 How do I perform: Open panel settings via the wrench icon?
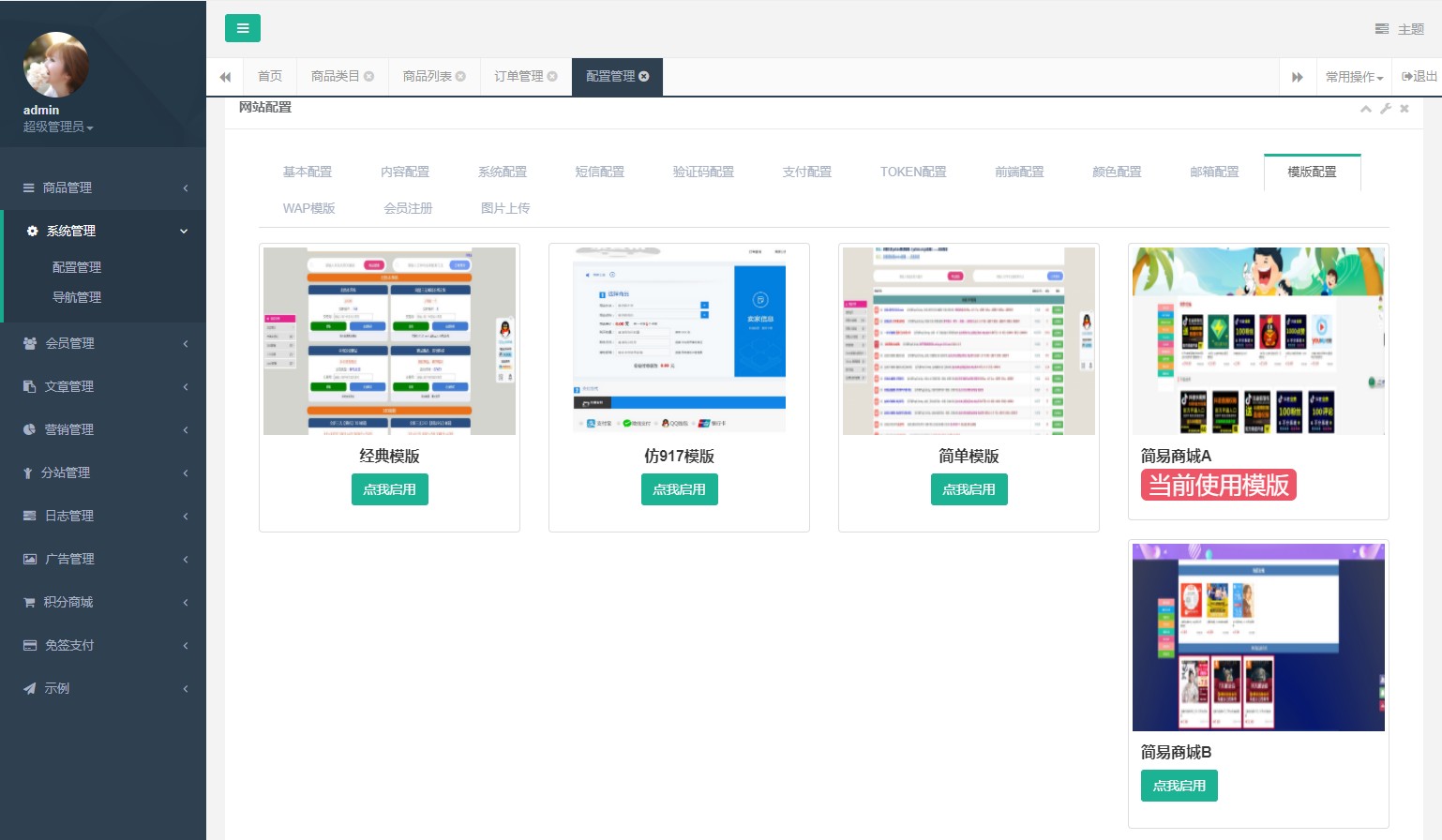(x=1386, y=109)
